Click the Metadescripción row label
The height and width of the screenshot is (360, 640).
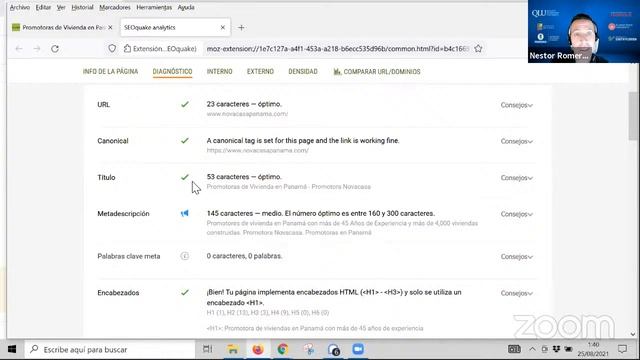tap(123, 214)
